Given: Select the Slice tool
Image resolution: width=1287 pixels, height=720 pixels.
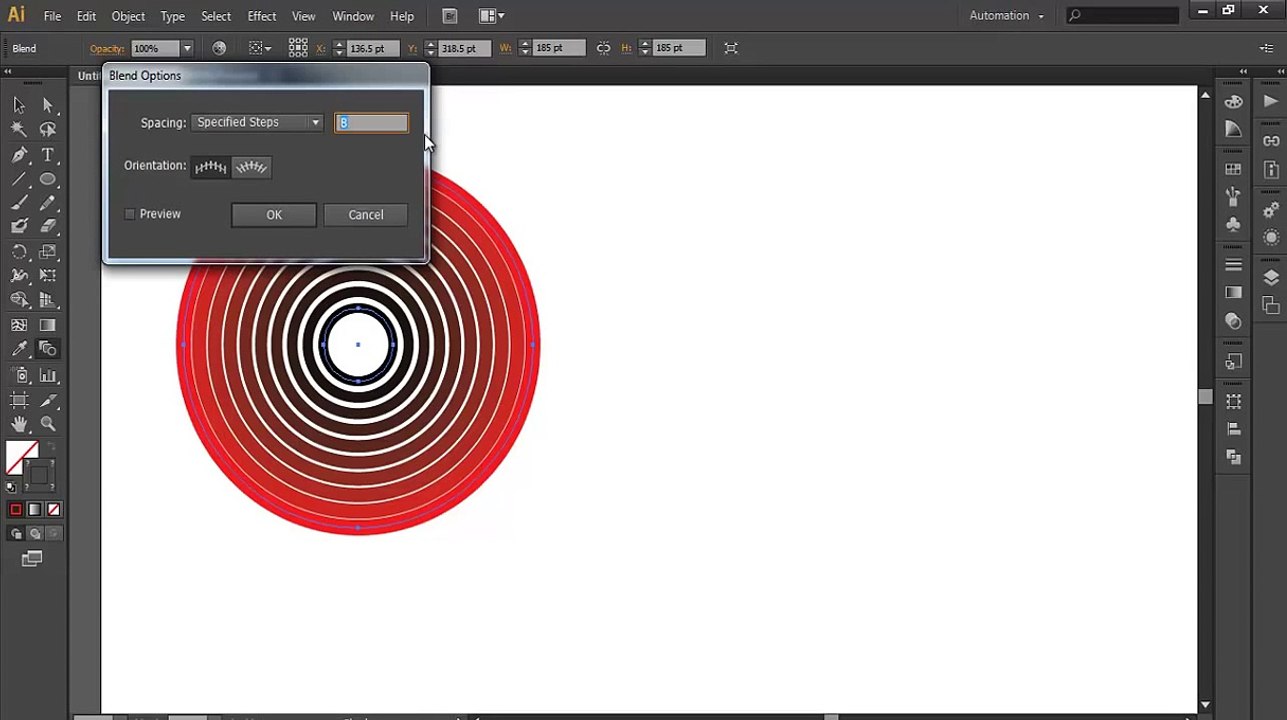Looking at the screenshot, I should tap(47, 400).
